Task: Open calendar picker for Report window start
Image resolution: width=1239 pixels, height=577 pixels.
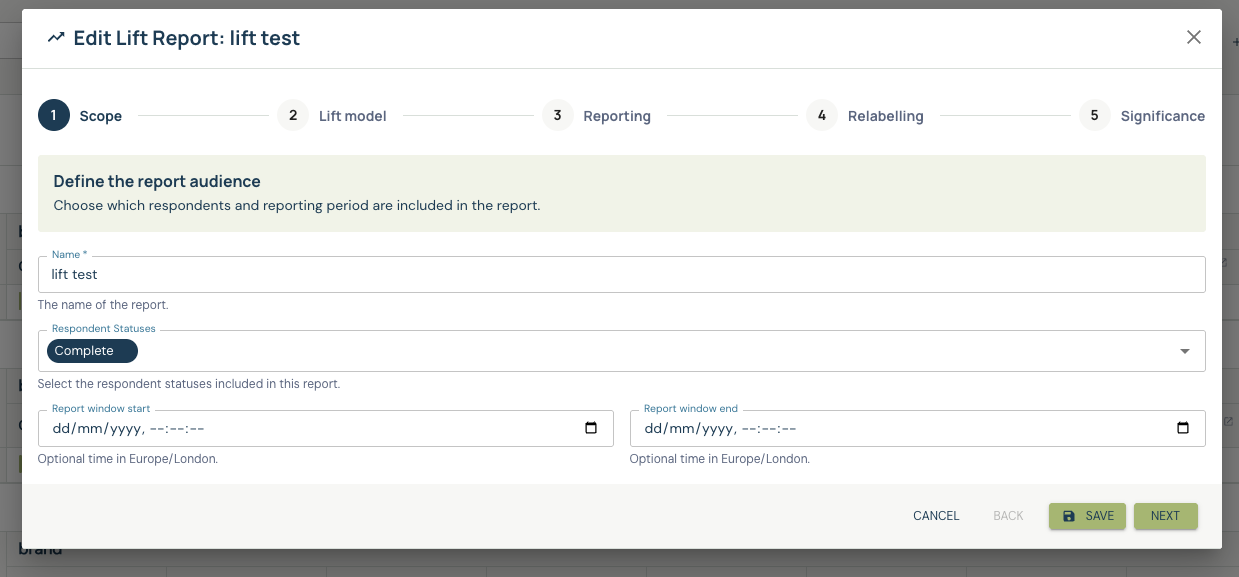Action: point(591,428)
